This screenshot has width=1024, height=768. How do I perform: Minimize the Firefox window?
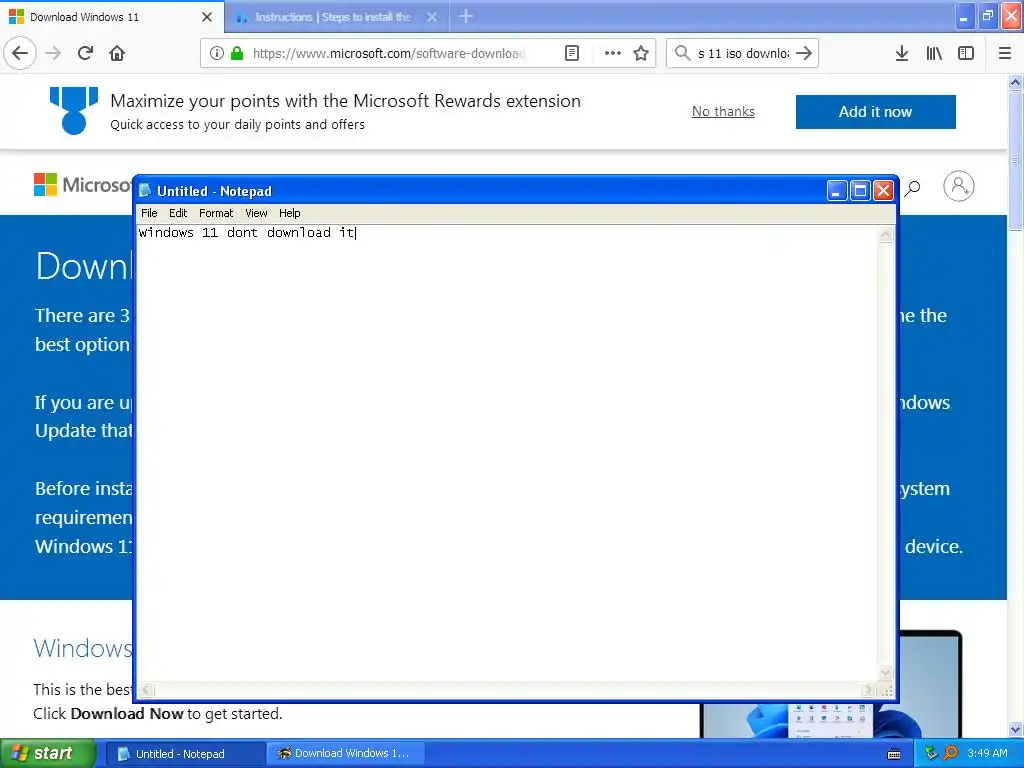coord(964,17)
